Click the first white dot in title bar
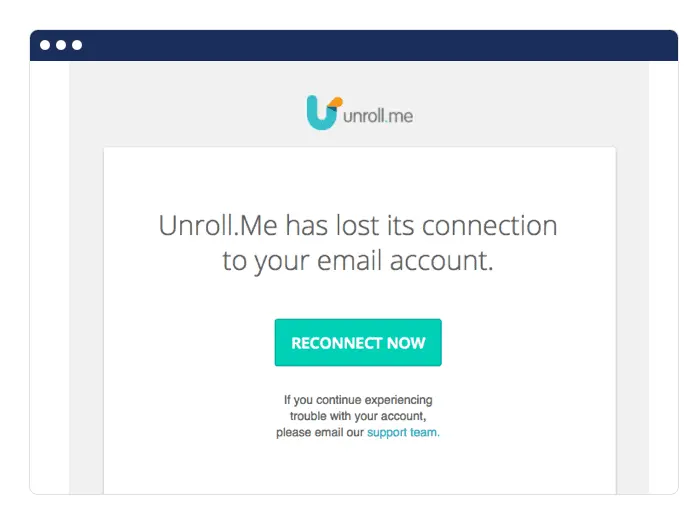The width and height of the screenshot is (700, 524). click(45, 45)
